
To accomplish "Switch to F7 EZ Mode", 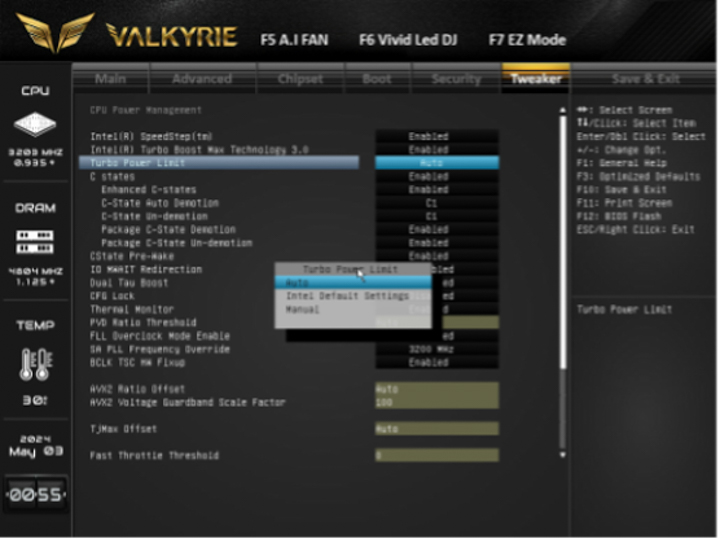I will pos(527,40).
